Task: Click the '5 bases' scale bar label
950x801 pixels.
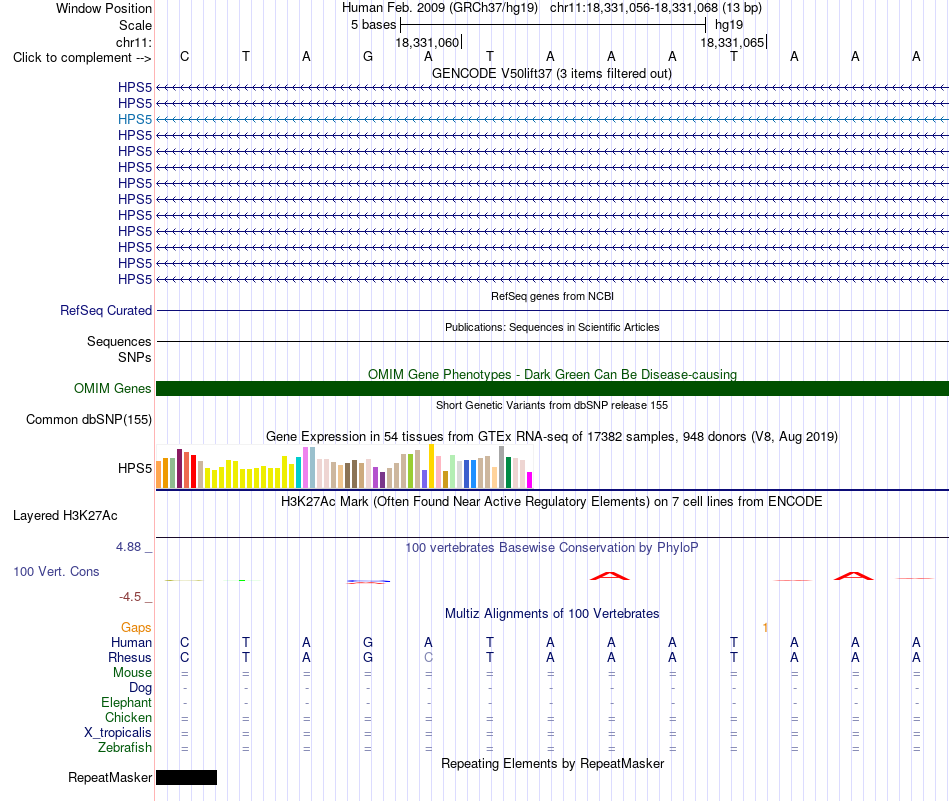Action: tap(373, 25)
